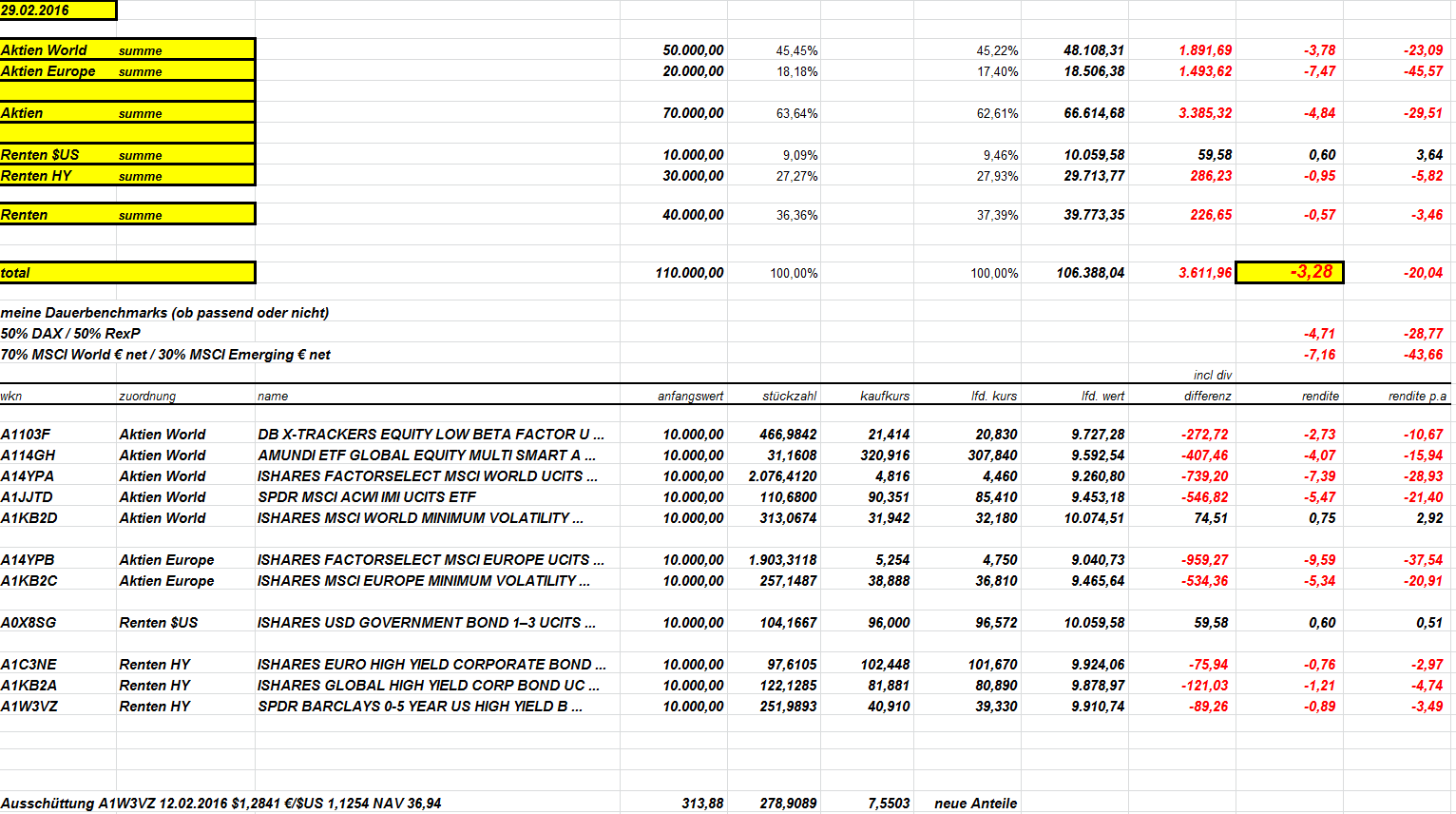Select the rendite p.a column header
1456x814 pixels.
tap(1417, 396)
